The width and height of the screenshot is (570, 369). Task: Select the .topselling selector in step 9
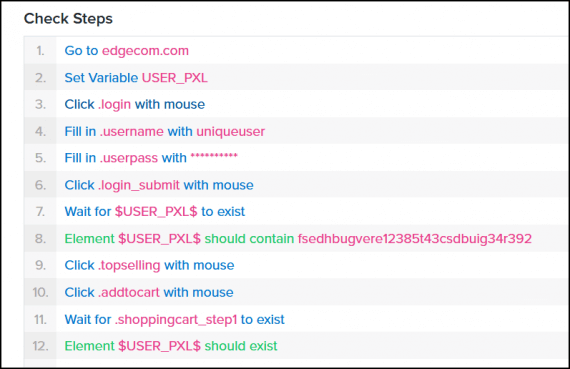pos(129,265)
